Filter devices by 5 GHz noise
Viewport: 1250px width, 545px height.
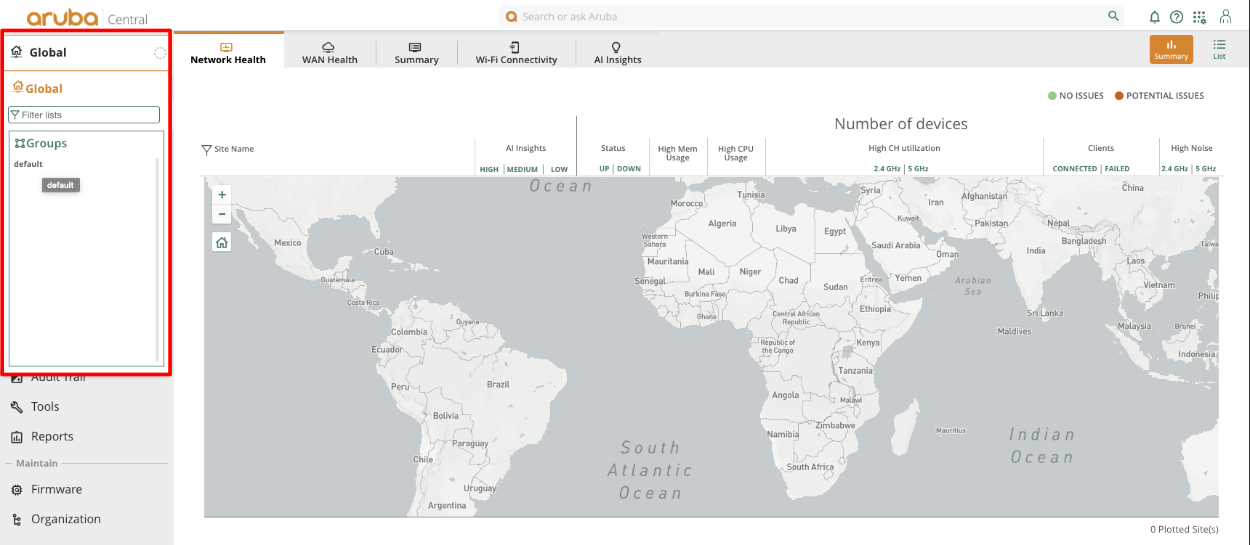tap(1206, 169)
